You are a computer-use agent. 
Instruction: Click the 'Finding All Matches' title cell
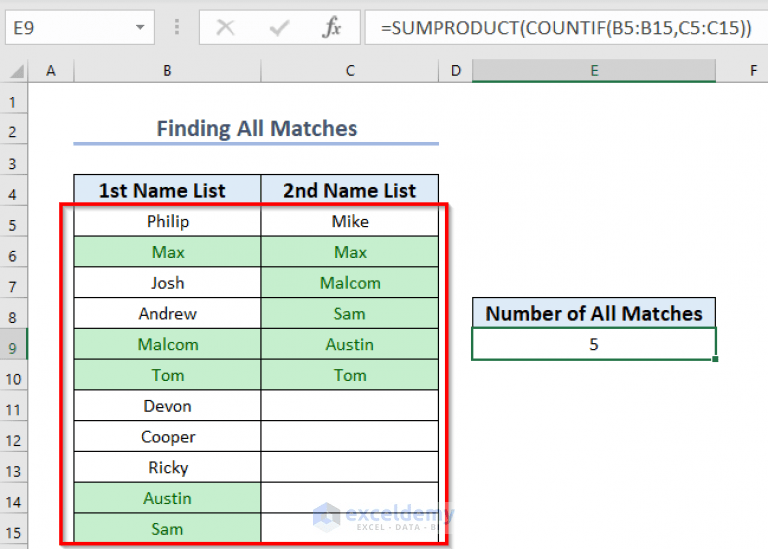pos(256,128)
